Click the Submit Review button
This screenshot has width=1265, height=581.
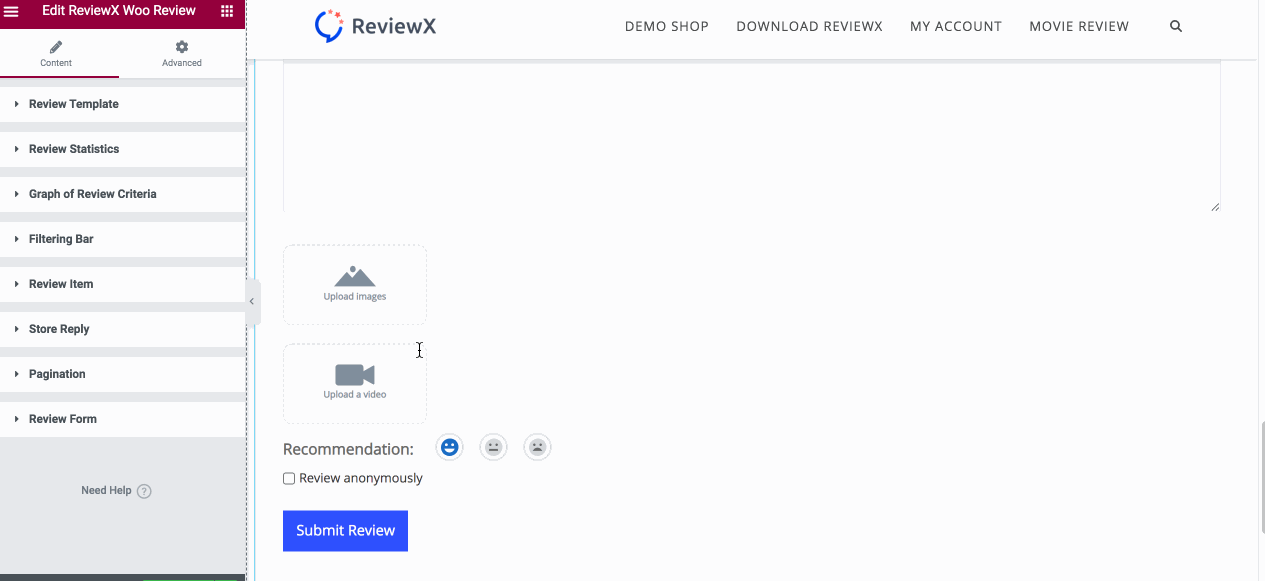(x=344, y=530)
